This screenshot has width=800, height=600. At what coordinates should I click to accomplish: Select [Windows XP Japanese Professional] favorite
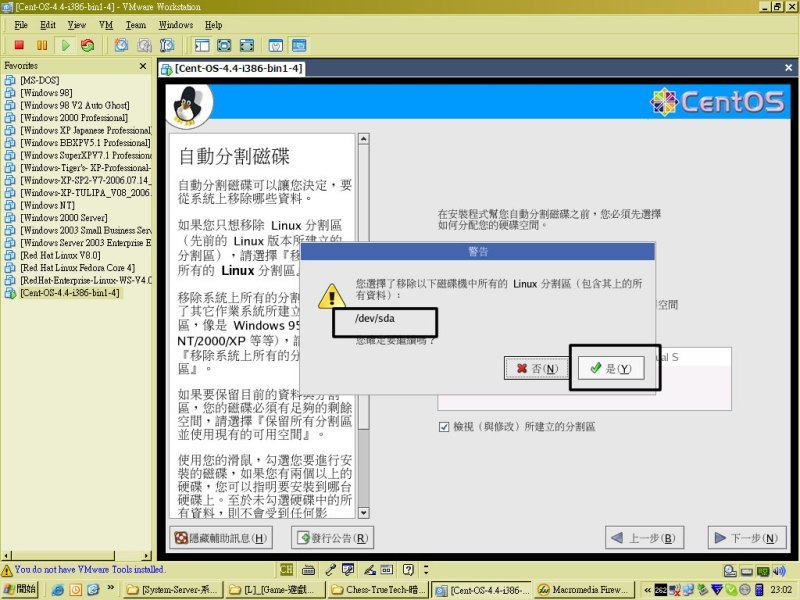[86, 130]
